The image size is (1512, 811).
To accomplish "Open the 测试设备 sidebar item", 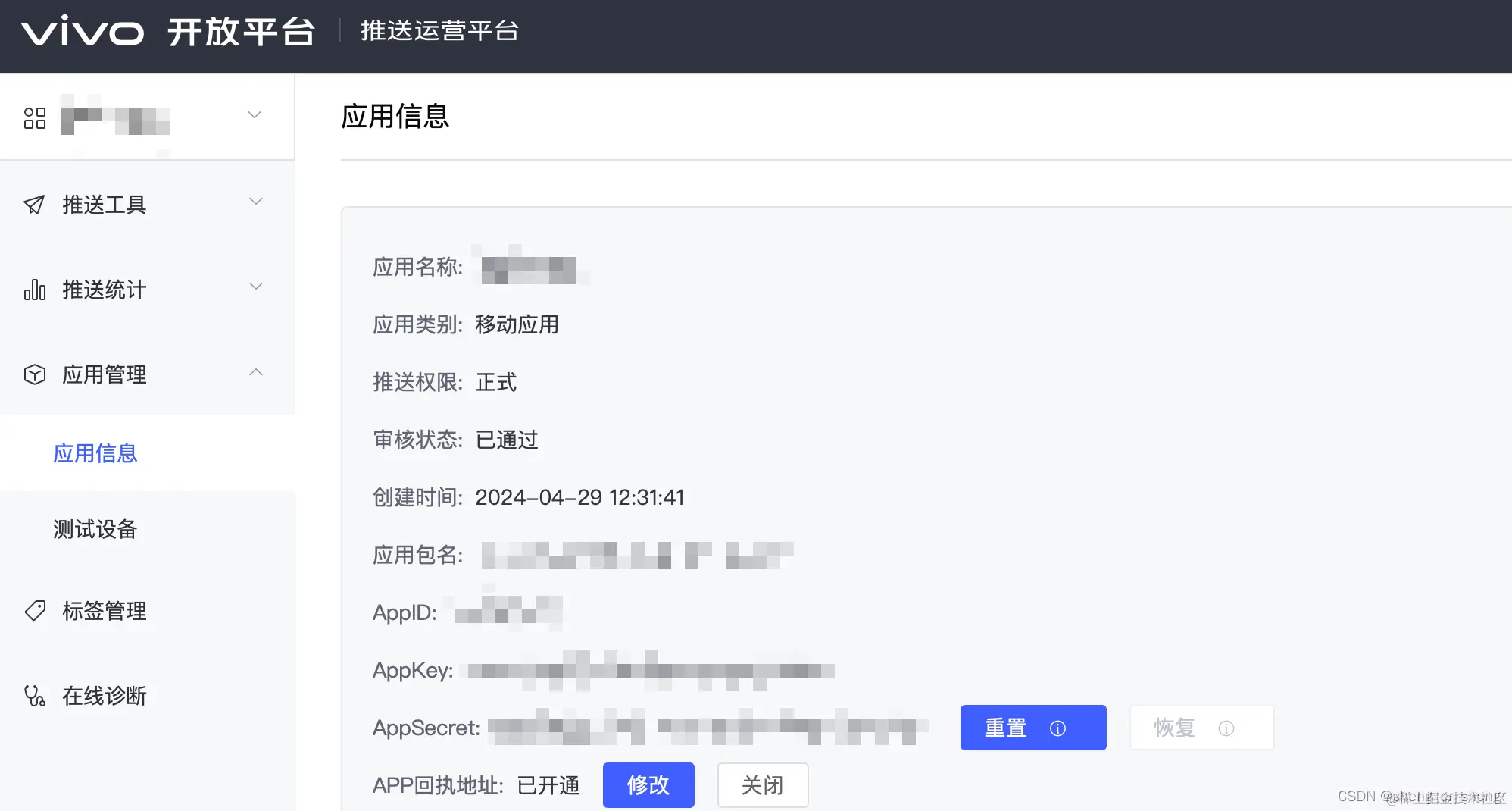I will 94,529.
